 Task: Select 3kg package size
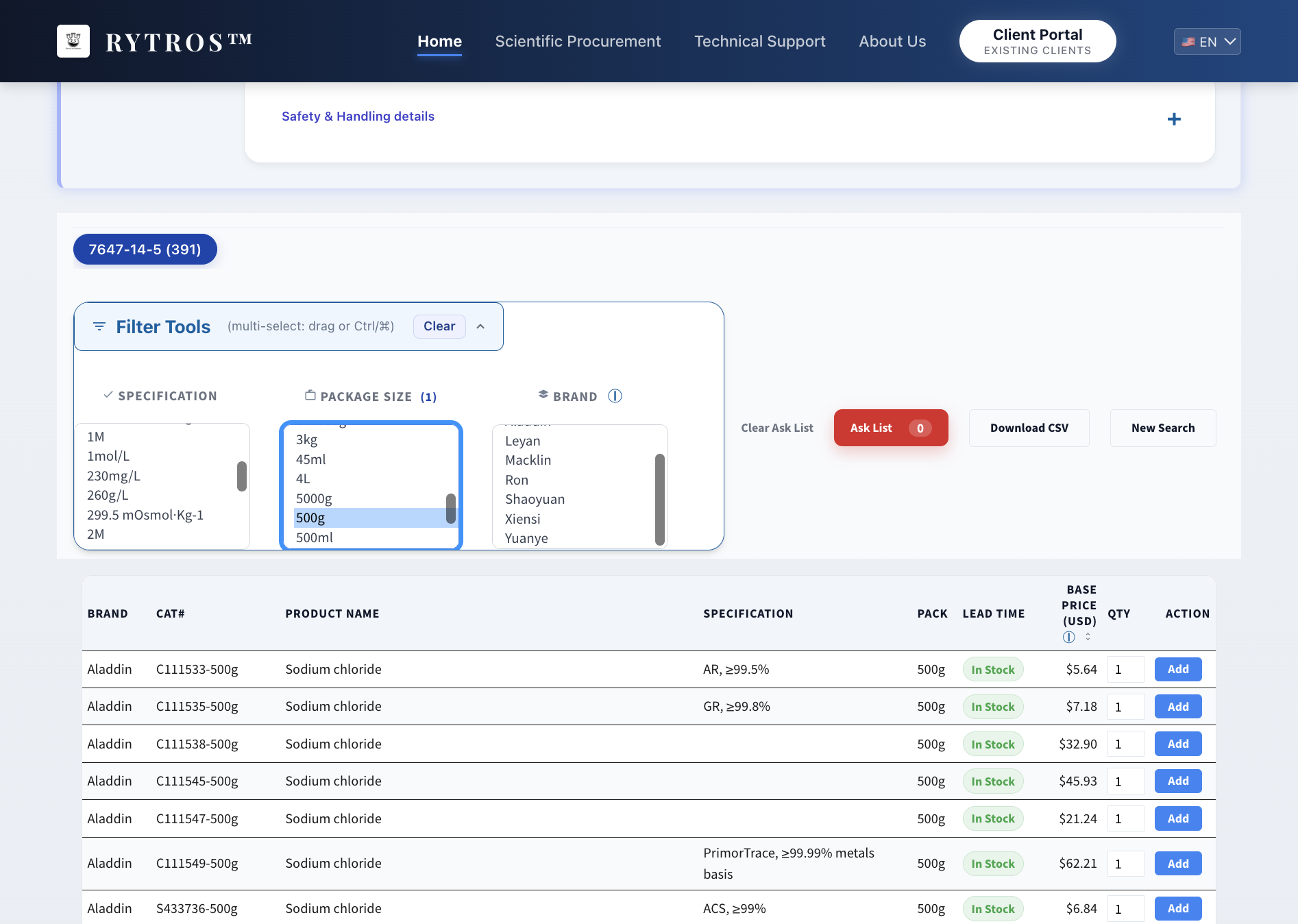370,439
